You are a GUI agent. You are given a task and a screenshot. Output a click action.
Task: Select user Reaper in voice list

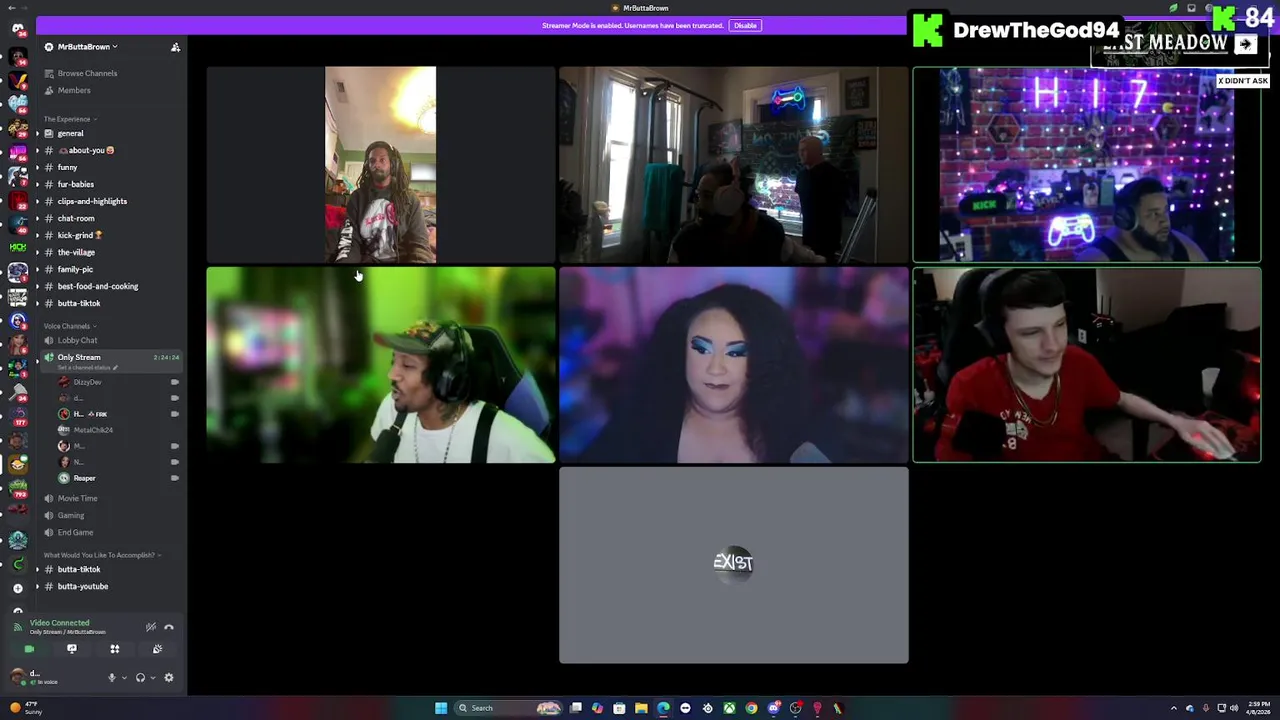(x=84, y=478)
